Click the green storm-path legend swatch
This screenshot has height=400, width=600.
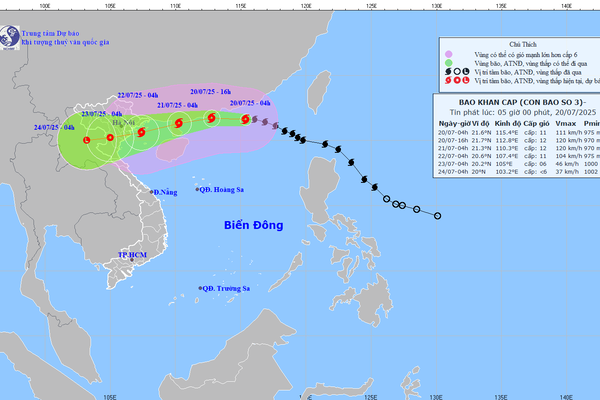coord(448,63)
